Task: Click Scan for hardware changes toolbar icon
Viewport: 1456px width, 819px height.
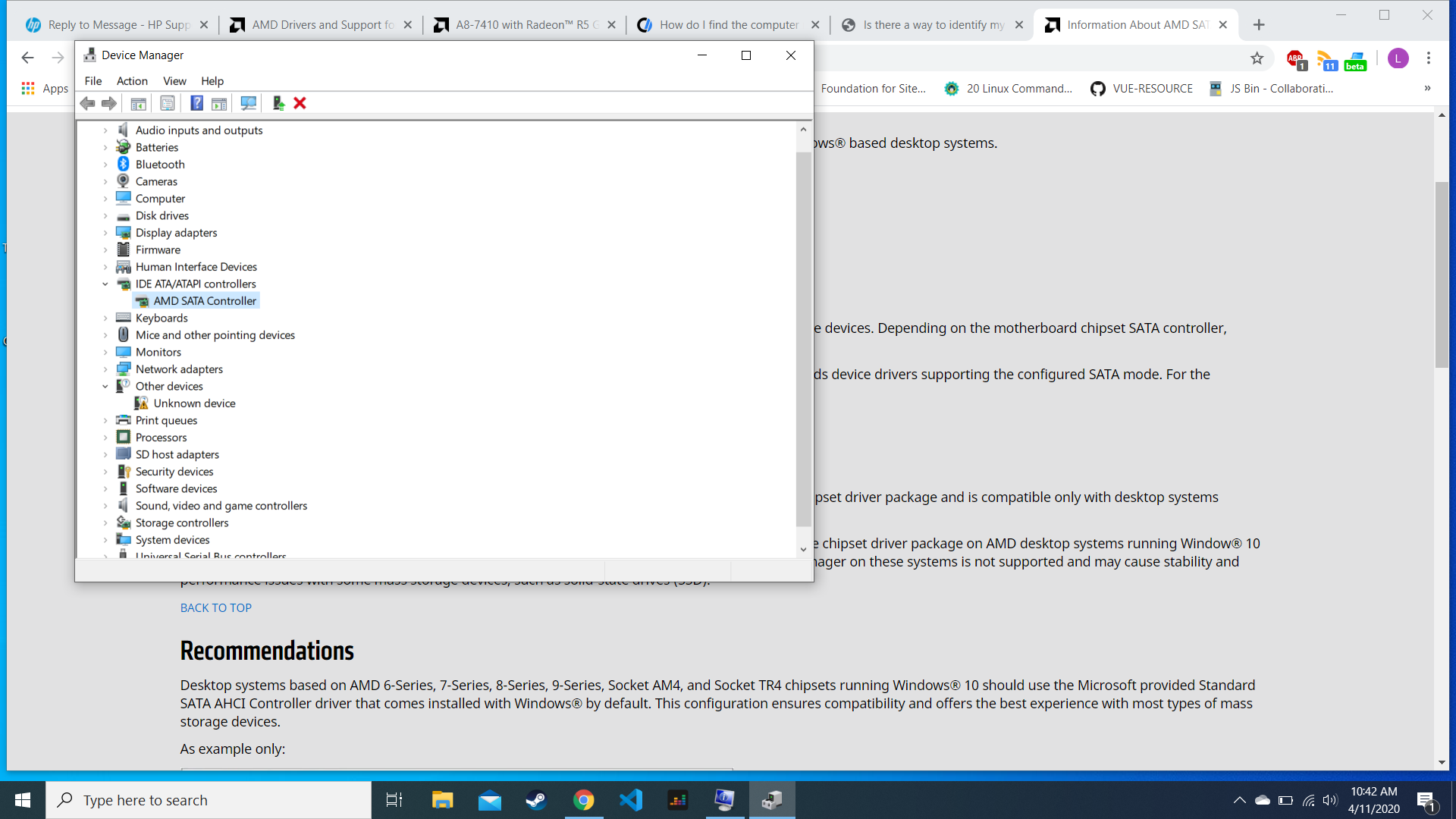Action: tap(248, 103)
